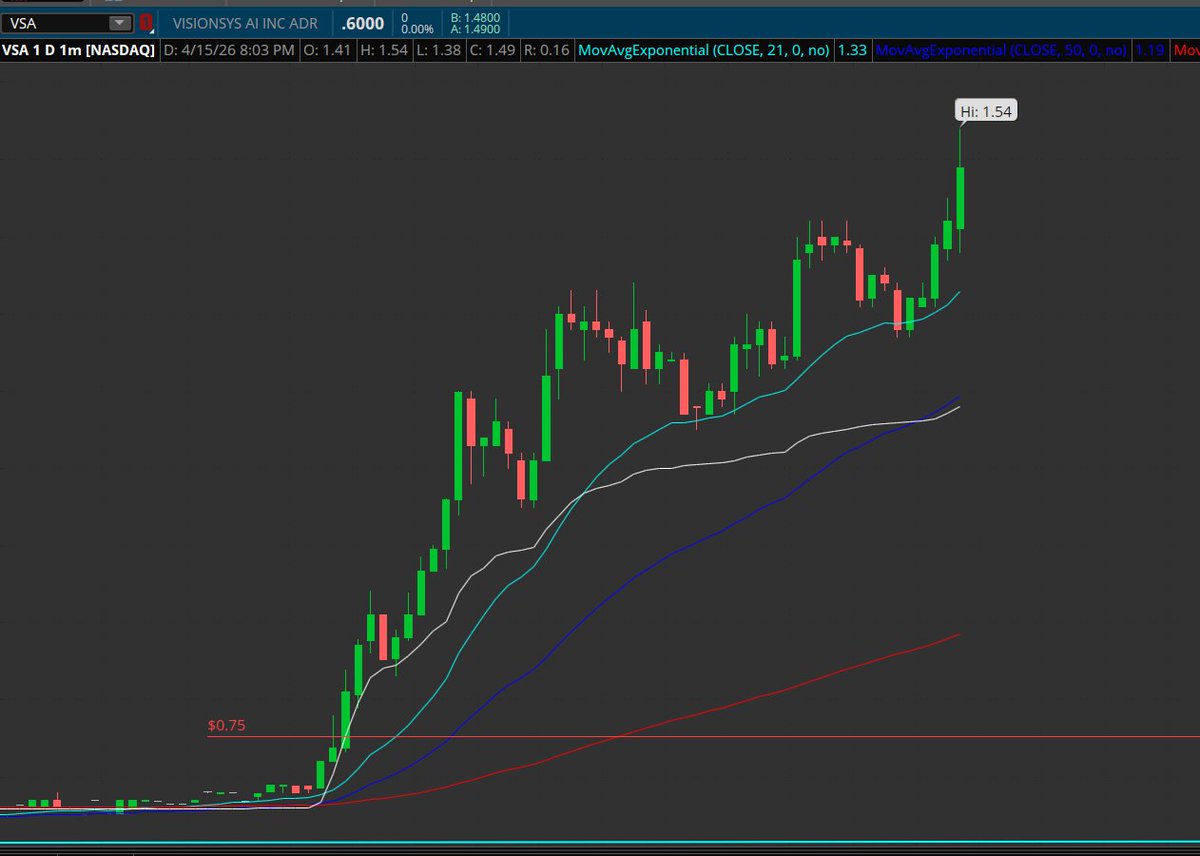The height and width of the screenshot is (856, 1200).
Task: Click the Hi: 1.54 price bubble
Action: tap(986, 111)
